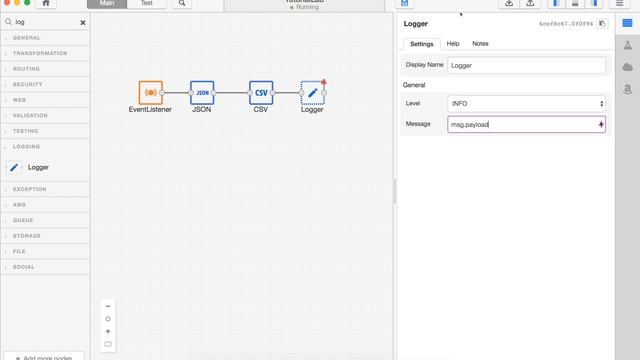Image resolution: width=640 pixels, height=360 pixels.
Task: Expand the TESTING palette category
Action: coord(45,131)
